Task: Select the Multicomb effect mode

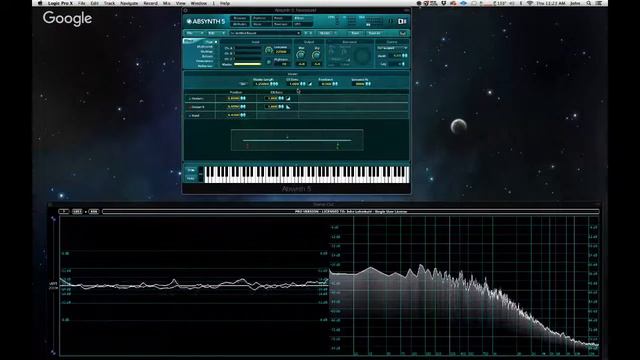Action: pos(205,47)
